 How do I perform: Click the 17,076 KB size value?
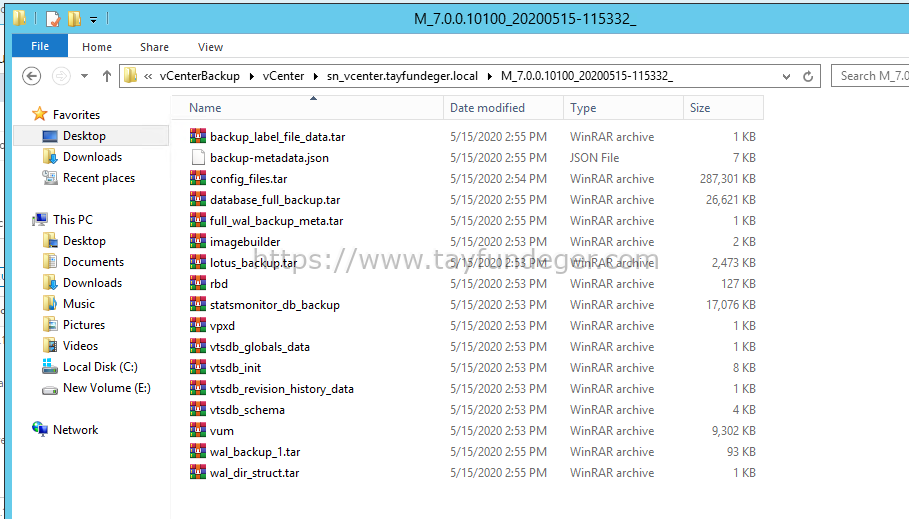point(730,304)
